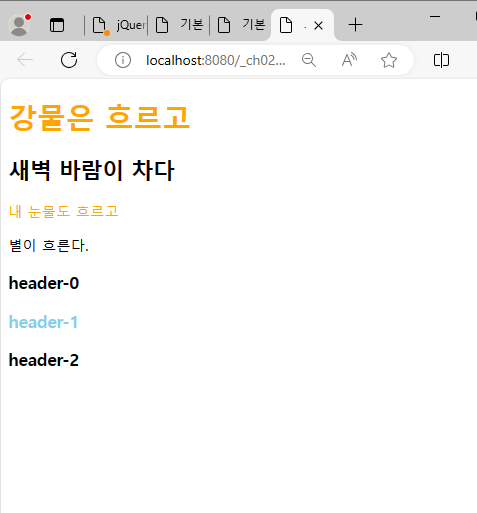Click the zoom out magnifier icon
The width and height of the screenshot is (477, 513).
pos(309,60)
